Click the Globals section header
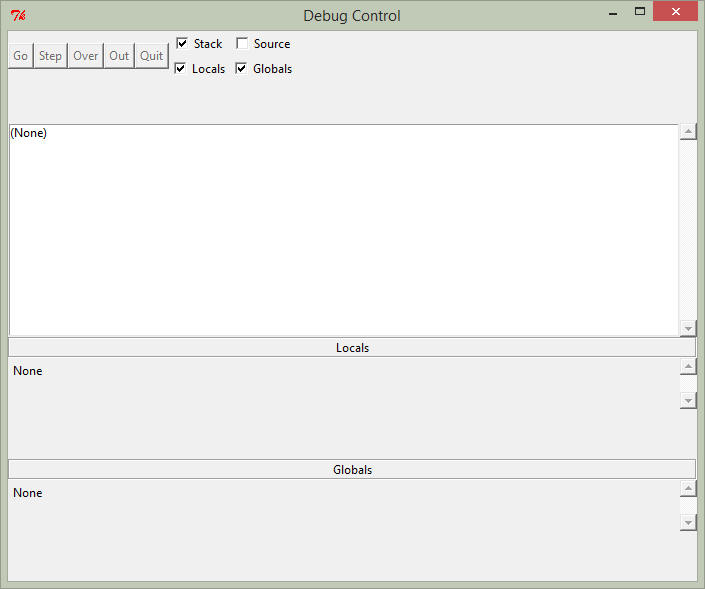This screenshot has height=589, width=705. point(352,469)
